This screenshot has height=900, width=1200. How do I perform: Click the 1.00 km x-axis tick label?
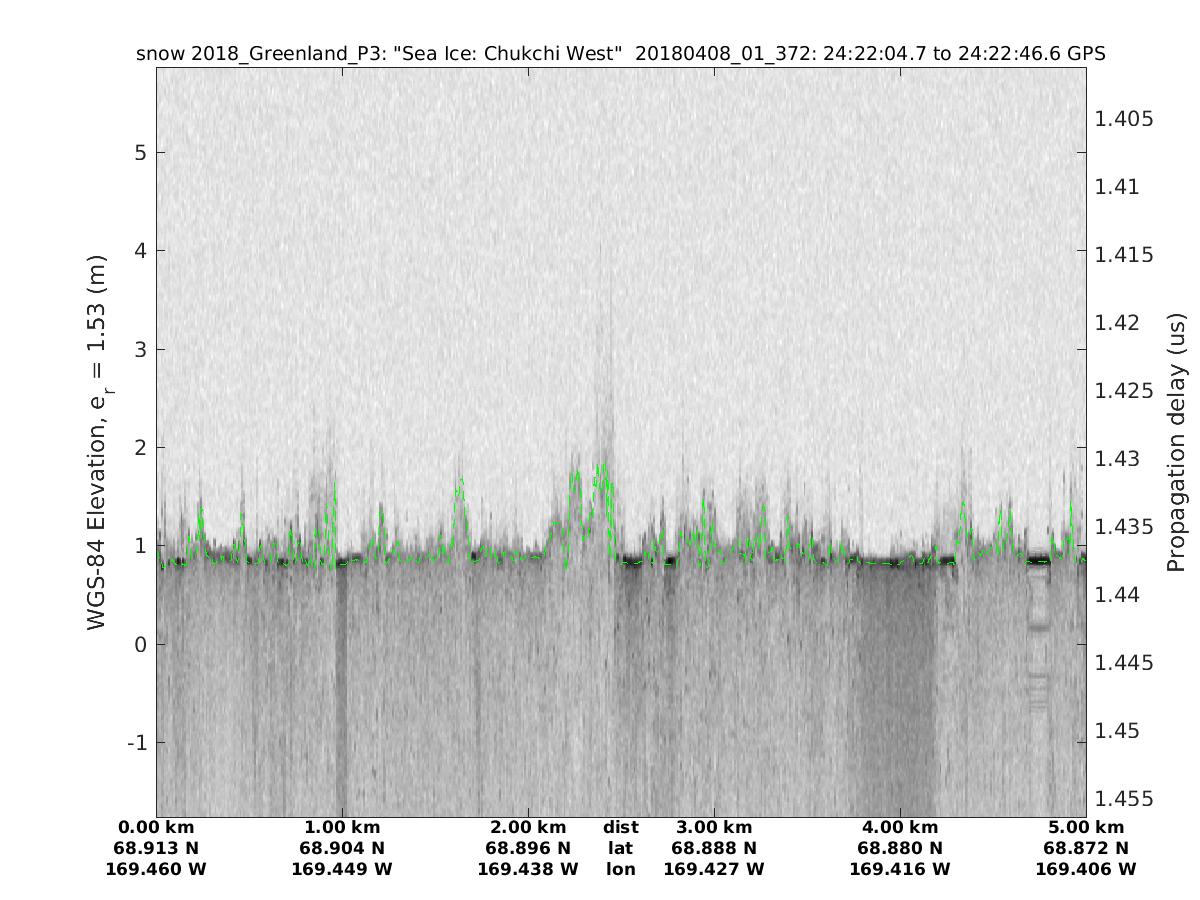pos(342,827)
